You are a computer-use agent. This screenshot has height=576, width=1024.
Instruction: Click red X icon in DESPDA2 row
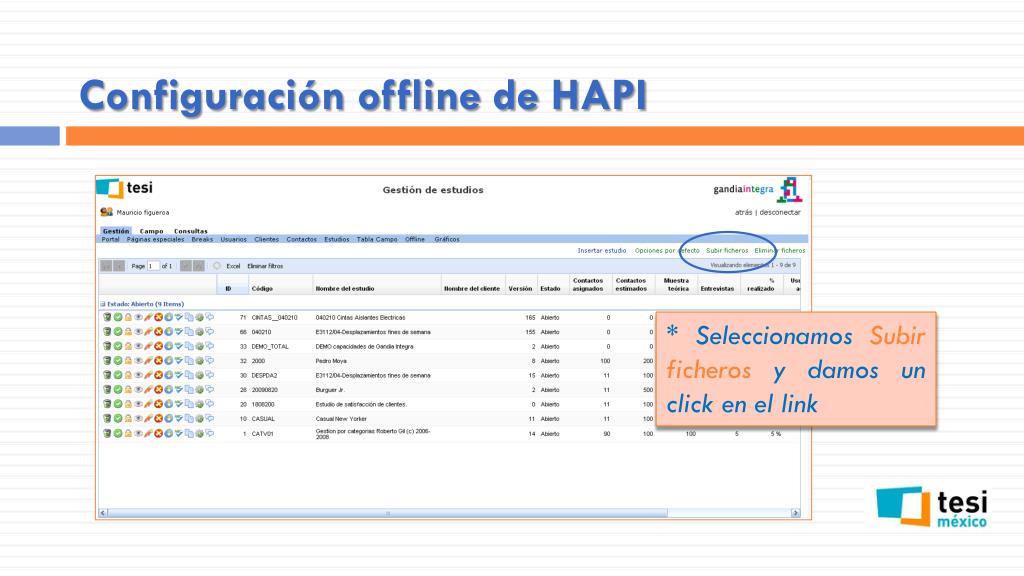pyautogui.click(x=158, y=375)
